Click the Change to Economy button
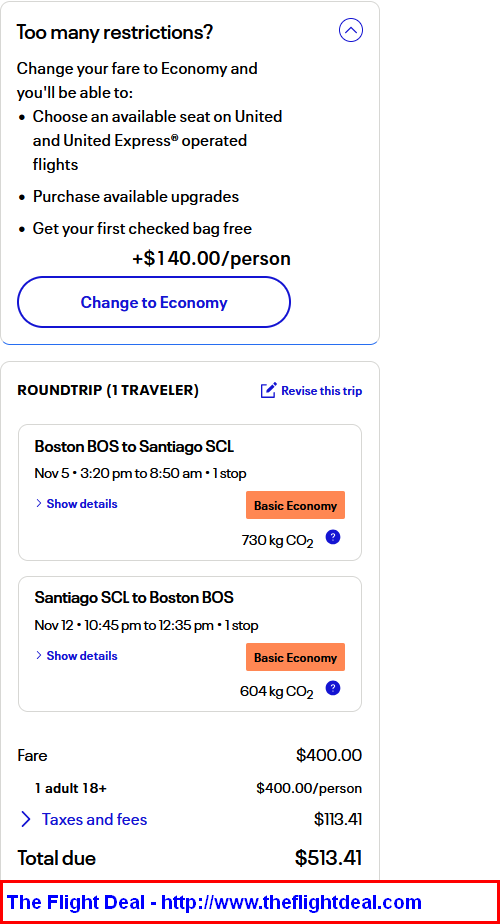 point(154,302)
